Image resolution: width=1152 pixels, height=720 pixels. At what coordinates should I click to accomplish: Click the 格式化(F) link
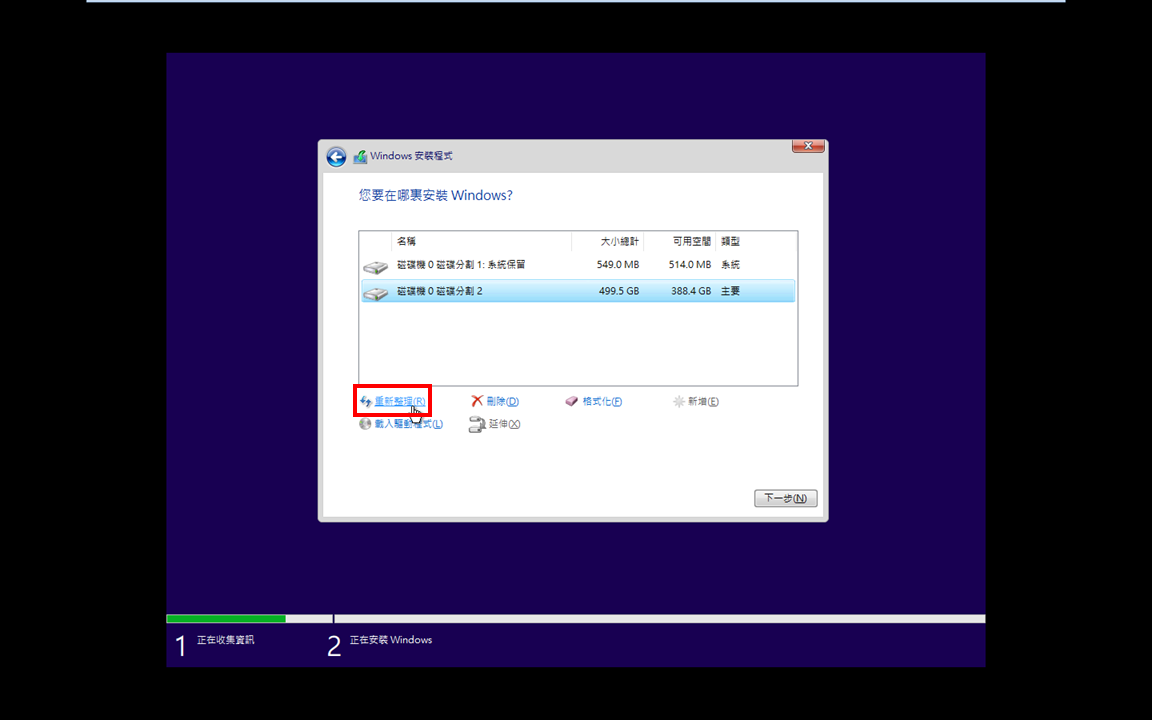pos(602,401)
